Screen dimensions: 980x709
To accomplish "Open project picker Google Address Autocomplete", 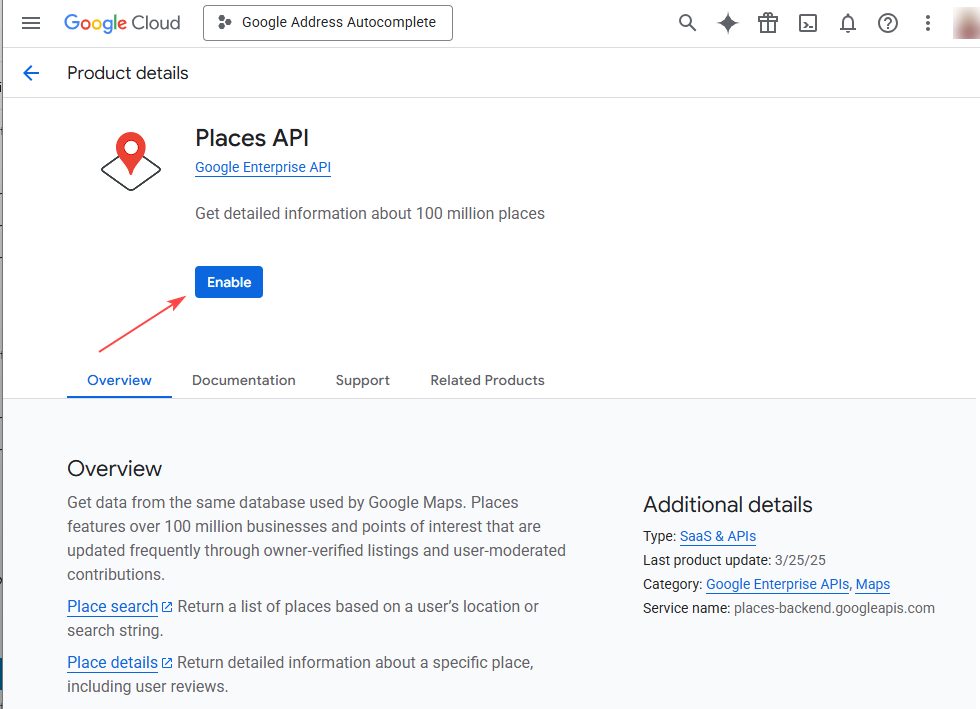I will tap(328, 23).
